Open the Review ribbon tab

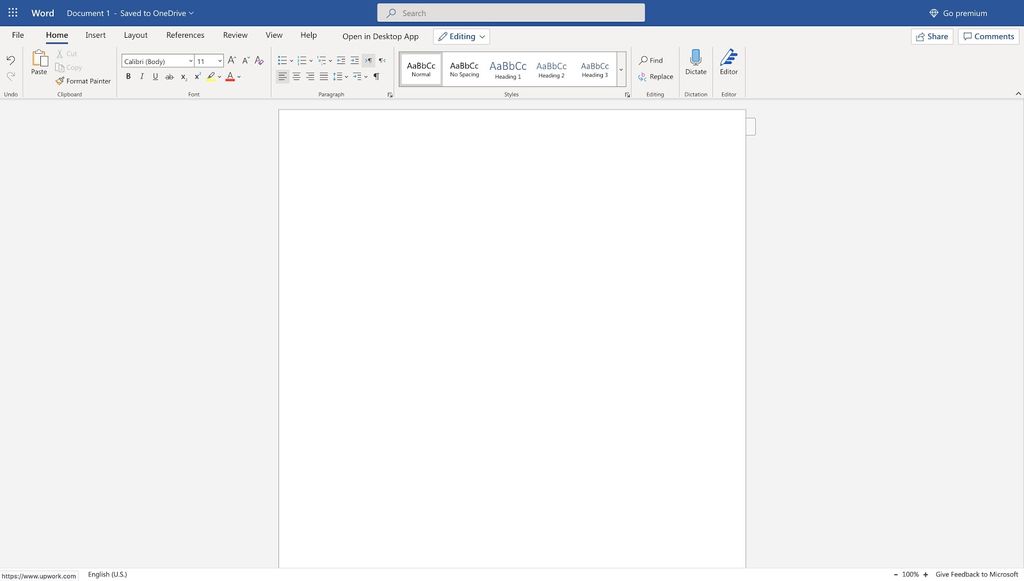(x=236, y=33)
